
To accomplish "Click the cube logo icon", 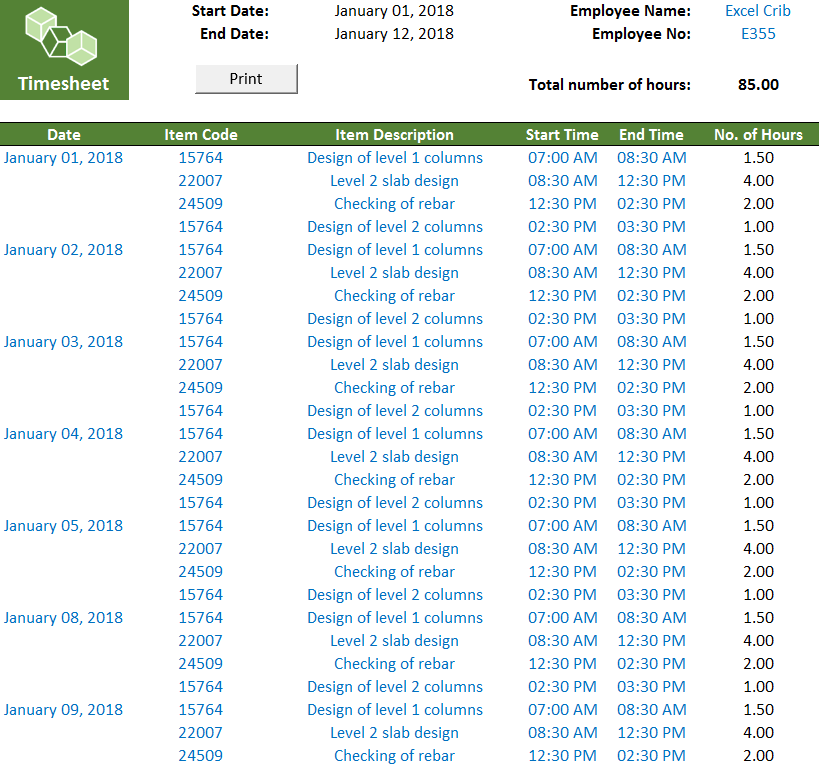I will (x=61, y=36).
